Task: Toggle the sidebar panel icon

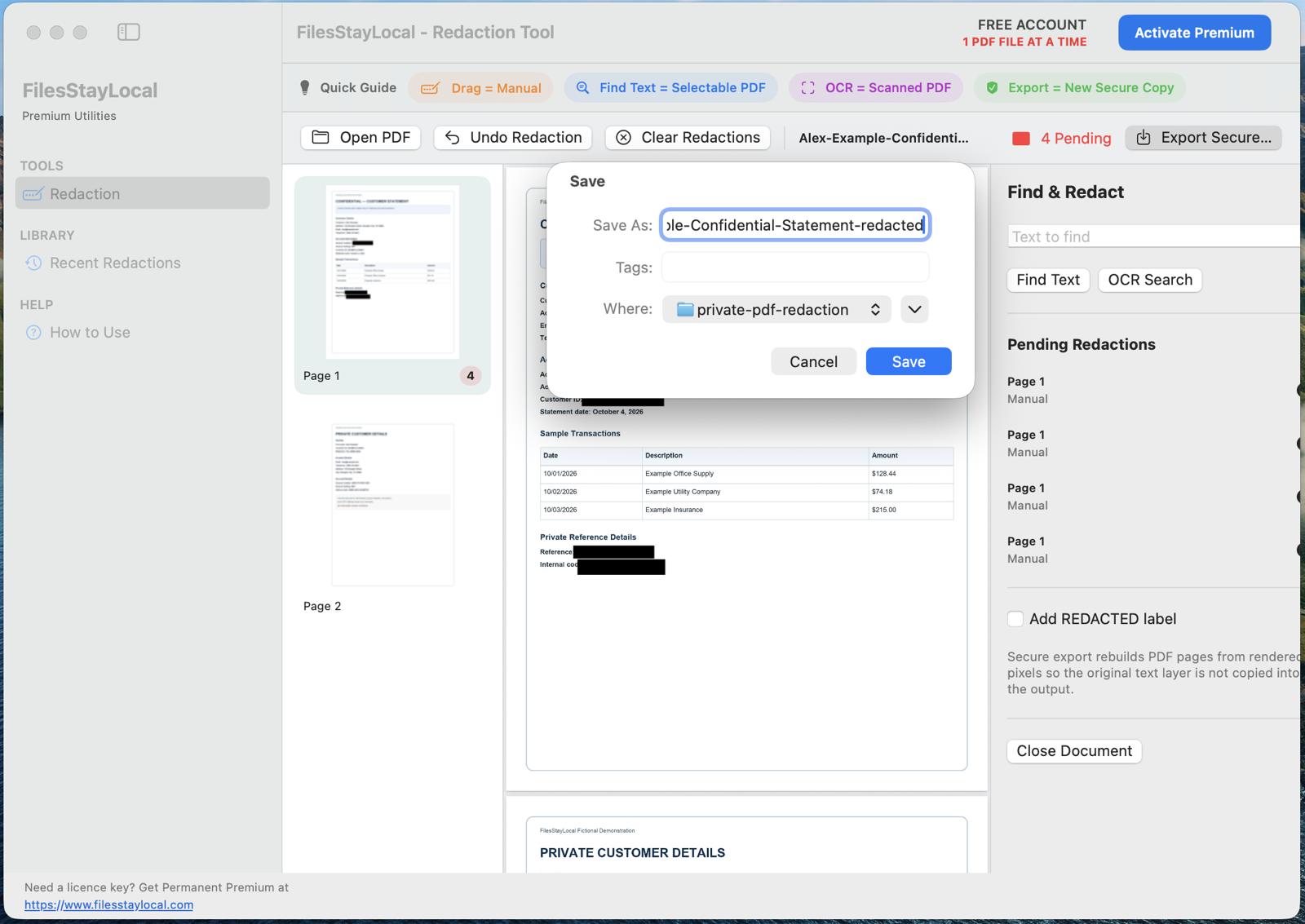Action: [x=129, y=32]
